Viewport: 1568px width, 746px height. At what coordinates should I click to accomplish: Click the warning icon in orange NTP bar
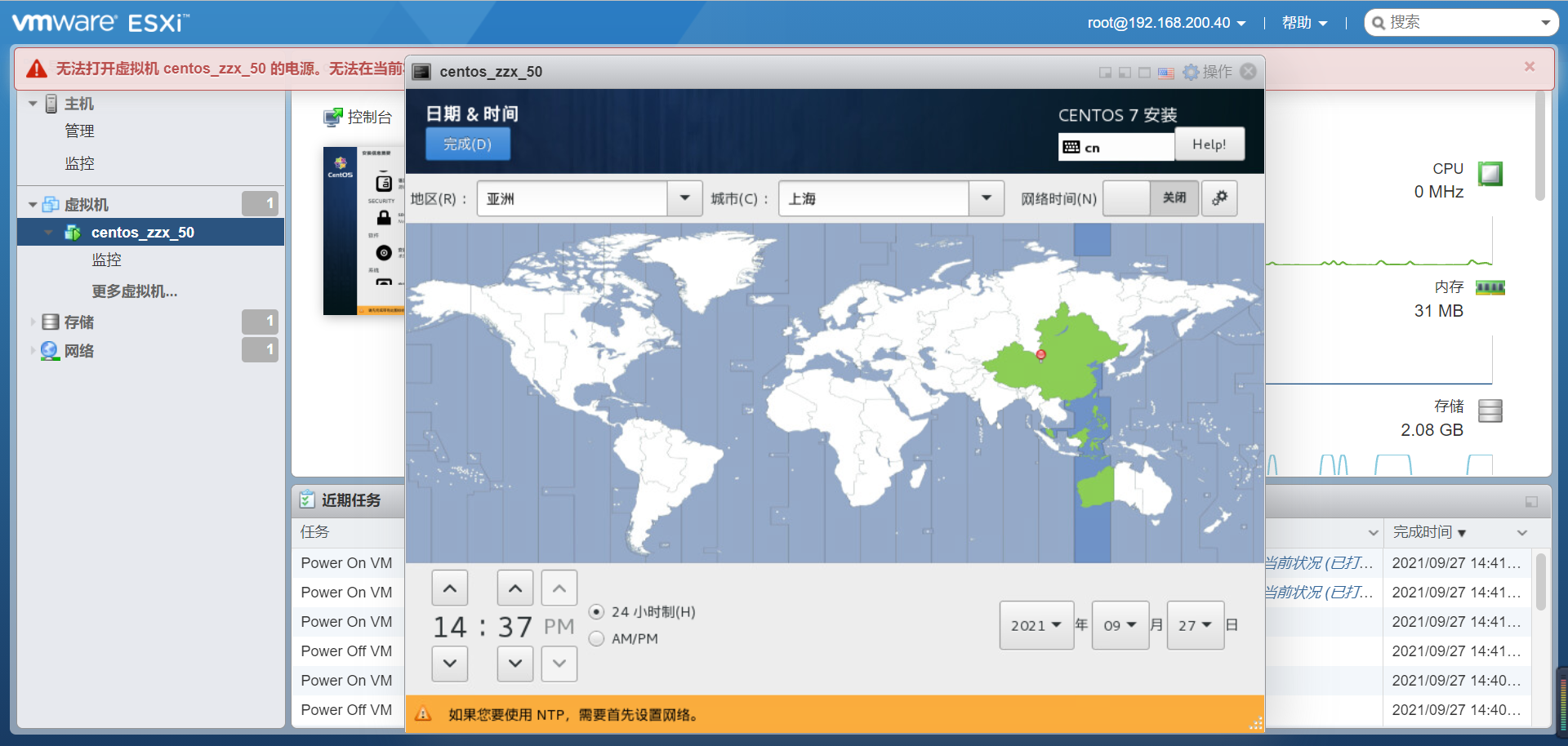pos(423,714)
